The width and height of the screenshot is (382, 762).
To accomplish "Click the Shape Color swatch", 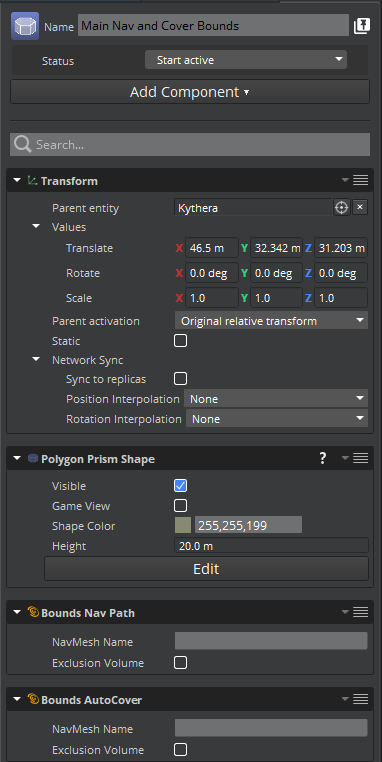I will [x=183, y=525].
